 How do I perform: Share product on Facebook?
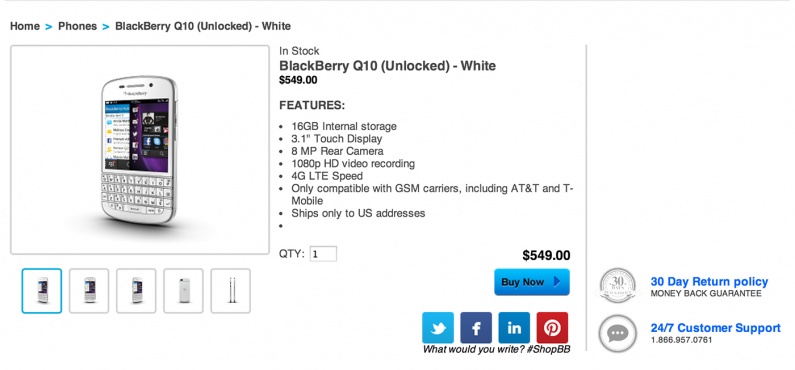coord(476,328)
